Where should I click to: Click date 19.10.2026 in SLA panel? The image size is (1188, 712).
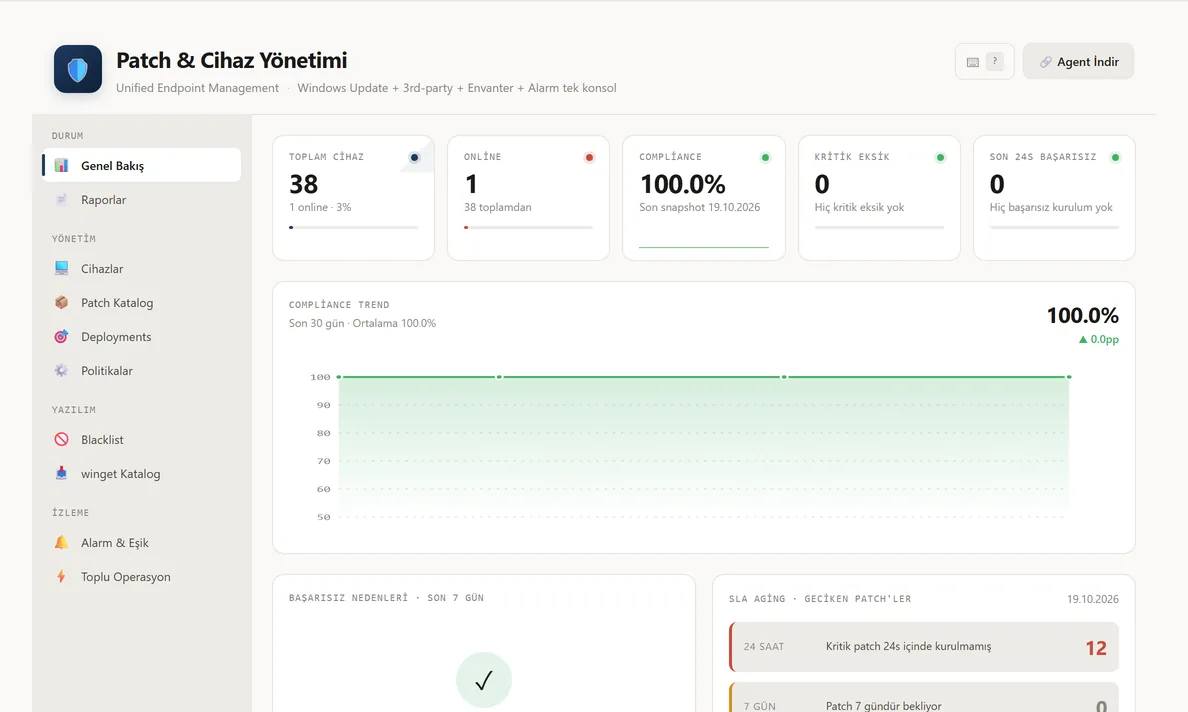1093,599
